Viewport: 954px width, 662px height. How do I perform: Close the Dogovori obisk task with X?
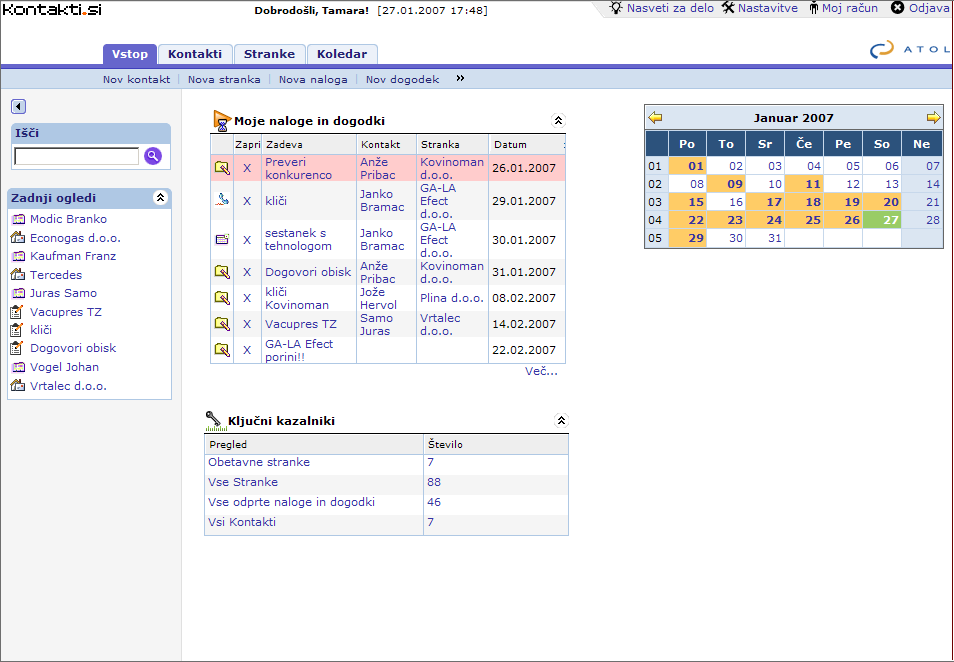coord(247,272)
